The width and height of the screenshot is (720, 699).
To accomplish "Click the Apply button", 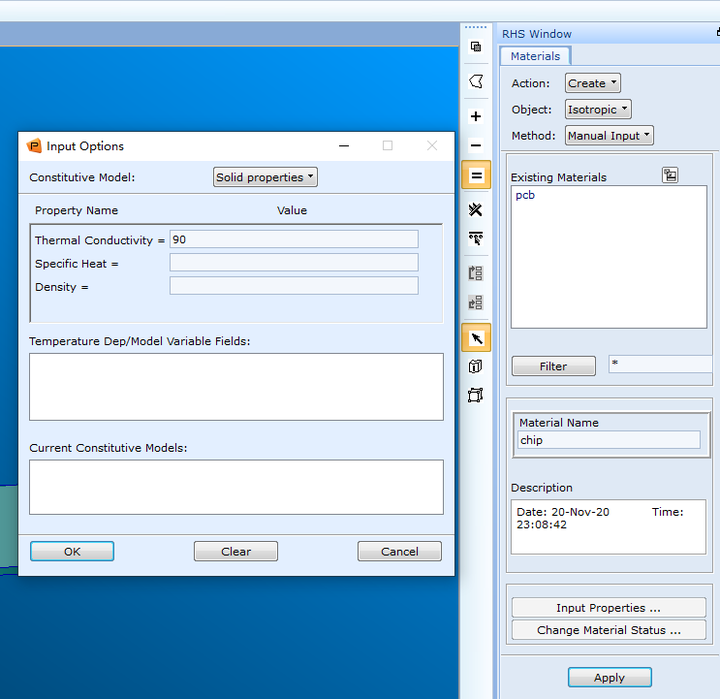I will click(x=609, y=677).
